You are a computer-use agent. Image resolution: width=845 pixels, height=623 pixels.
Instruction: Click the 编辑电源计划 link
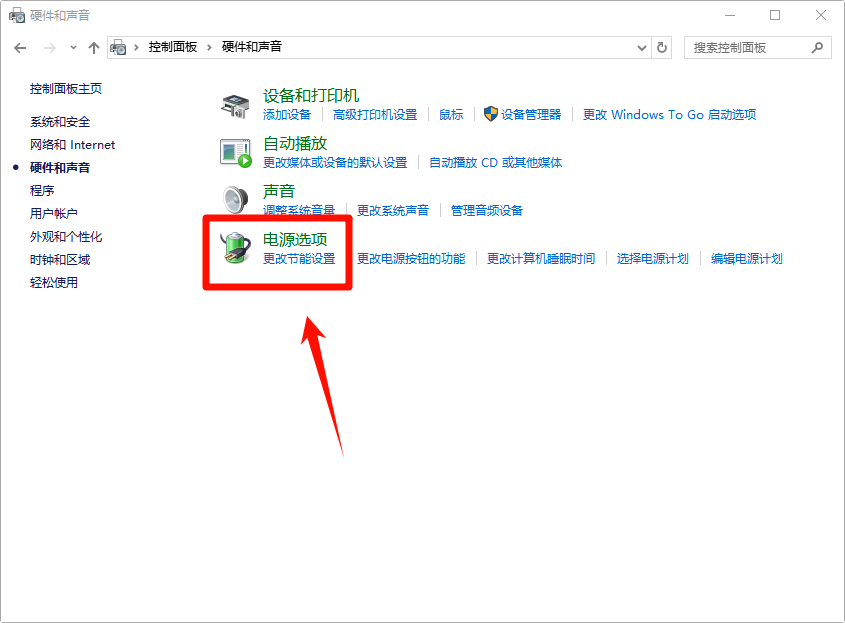[746, 258]
